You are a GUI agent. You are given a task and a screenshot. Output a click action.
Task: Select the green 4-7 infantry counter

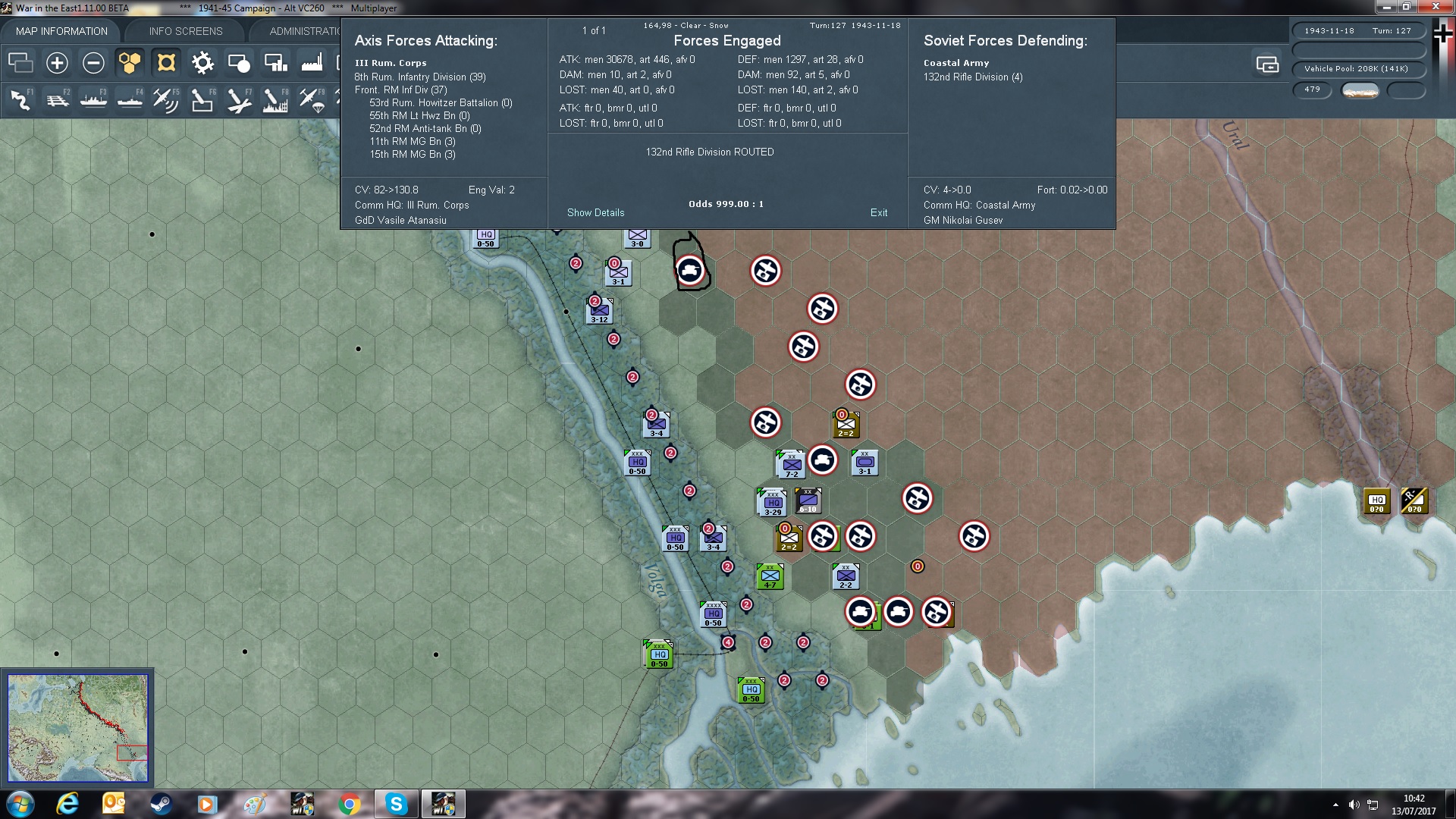click(x=770, y=576)
